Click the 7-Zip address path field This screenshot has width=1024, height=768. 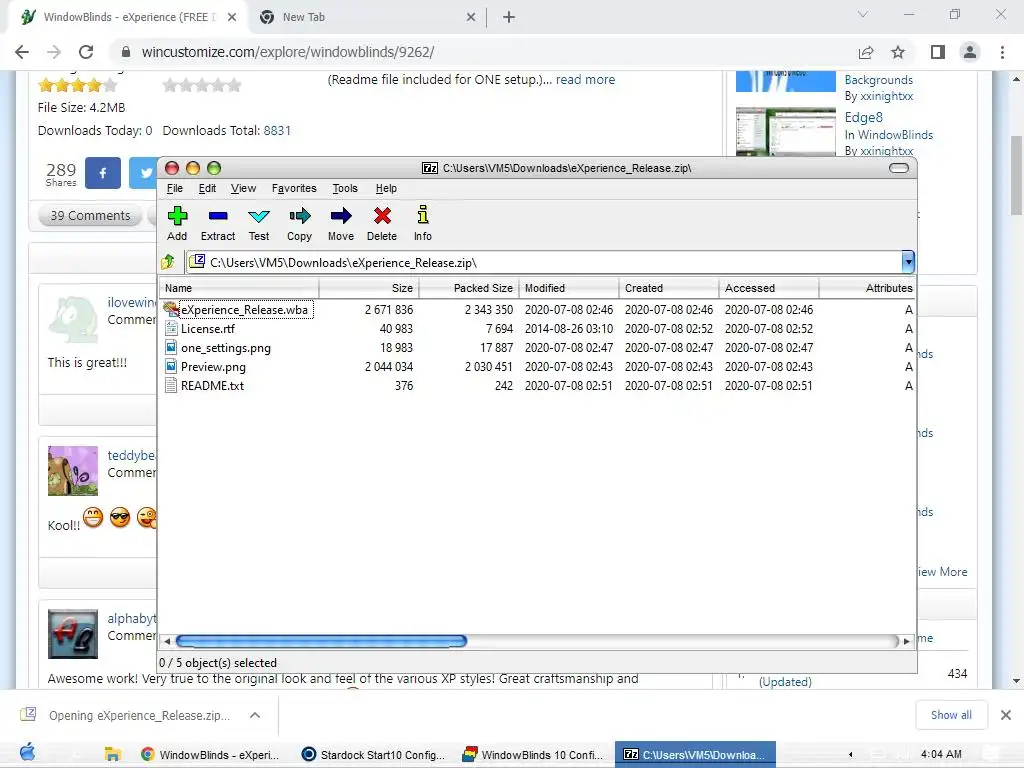[x=545, y=262]
